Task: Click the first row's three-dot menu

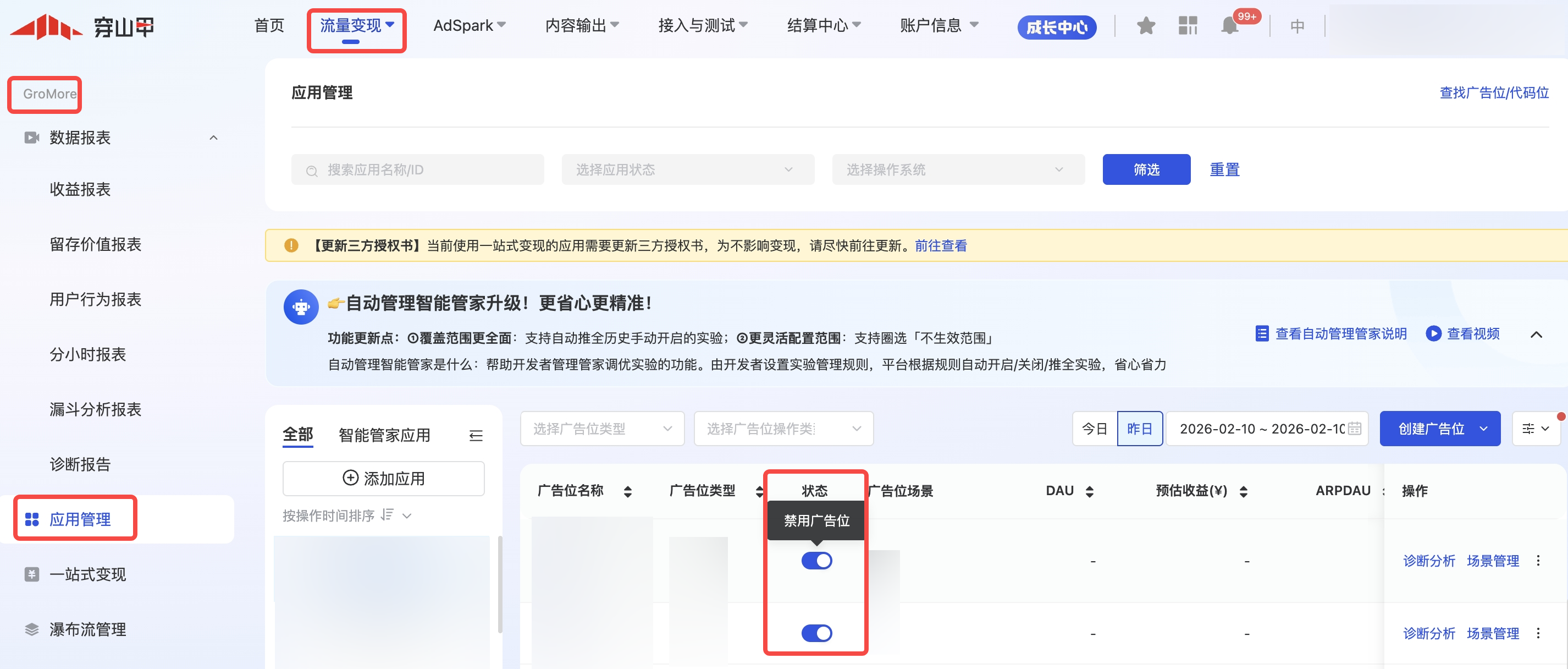Action: click(1538, 561)
